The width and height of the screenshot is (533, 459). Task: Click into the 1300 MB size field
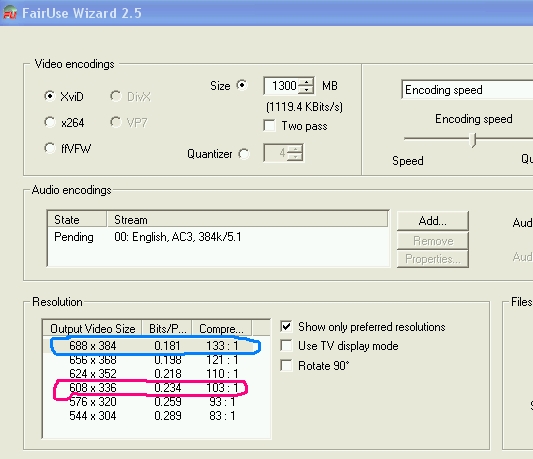coord(282,86)
